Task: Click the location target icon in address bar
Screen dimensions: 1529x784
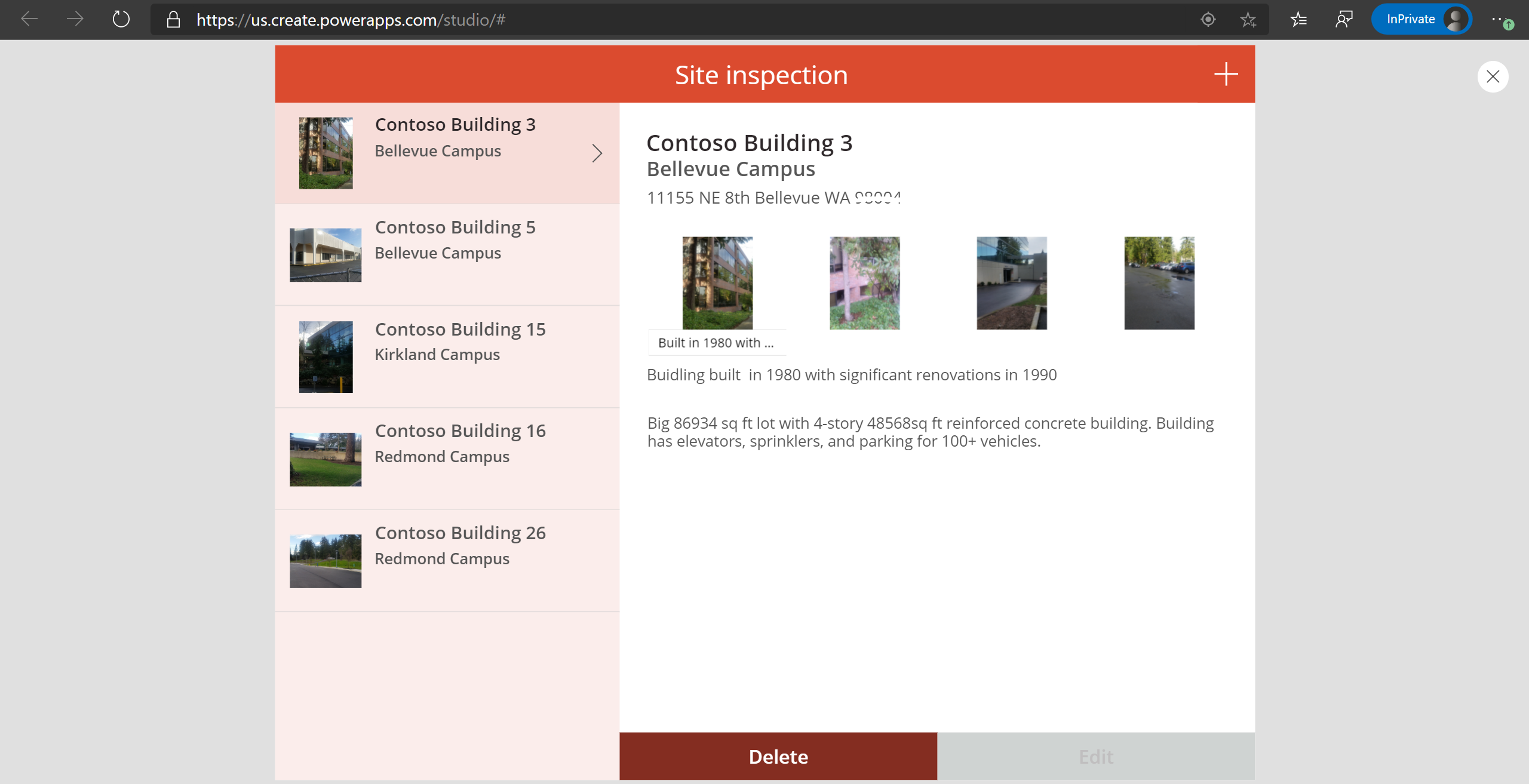Action: 1208,20
